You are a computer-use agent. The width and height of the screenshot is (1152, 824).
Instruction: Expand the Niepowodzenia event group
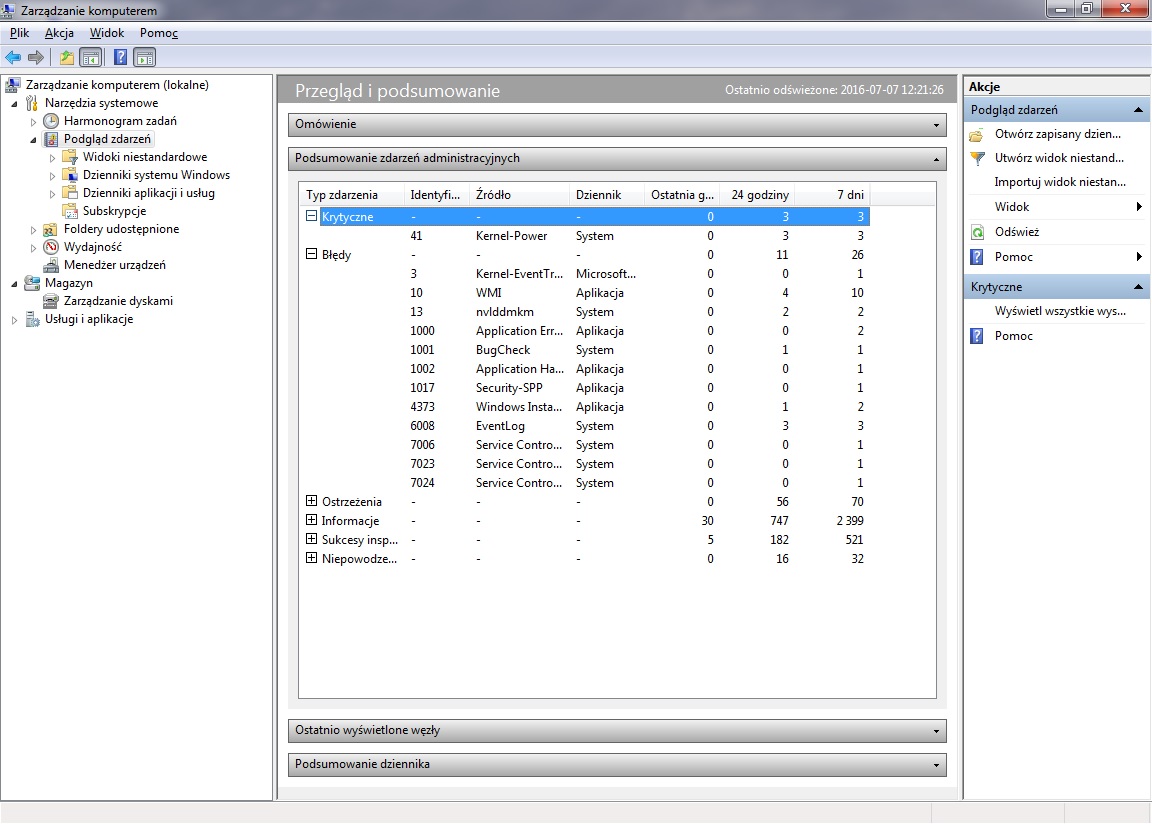click(x=312, y=558)
